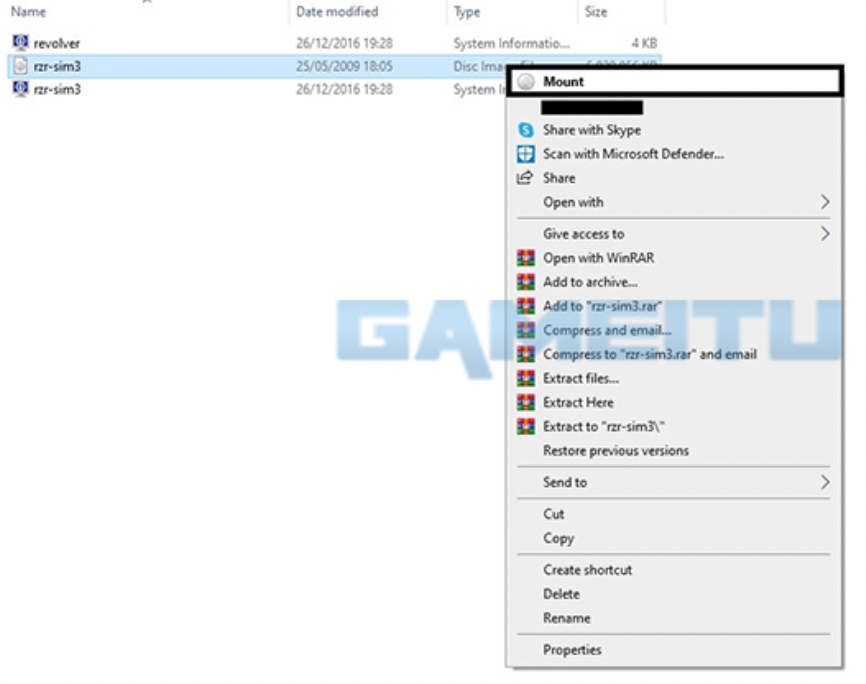This screenshot has width=866, height=684.
Task: Choose Rename in the context menu
Action: (x=567, y=618)
